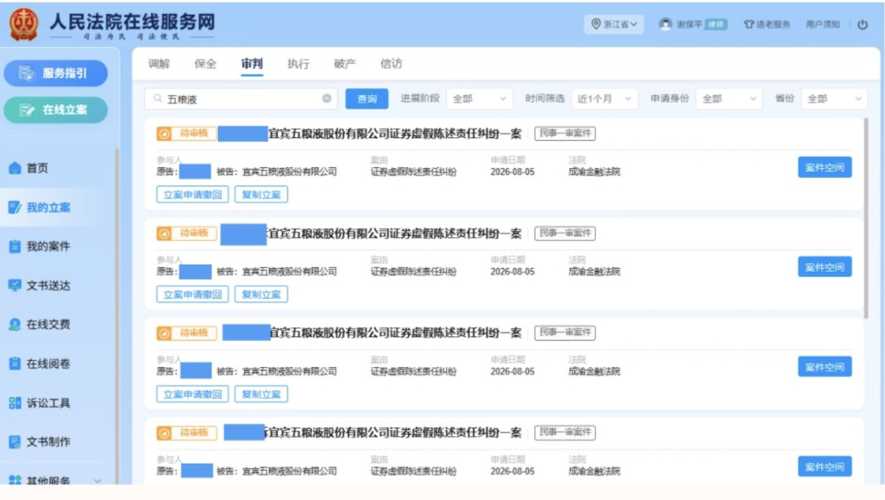Screen dimensions: 885x500
Task: Open 适老服务 elderly-friendly mode
Action: tap(766, 24)
